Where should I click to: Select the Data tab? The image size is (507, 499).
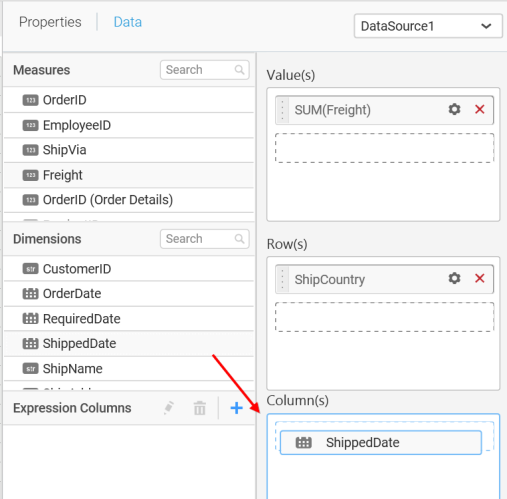[128, 22]
